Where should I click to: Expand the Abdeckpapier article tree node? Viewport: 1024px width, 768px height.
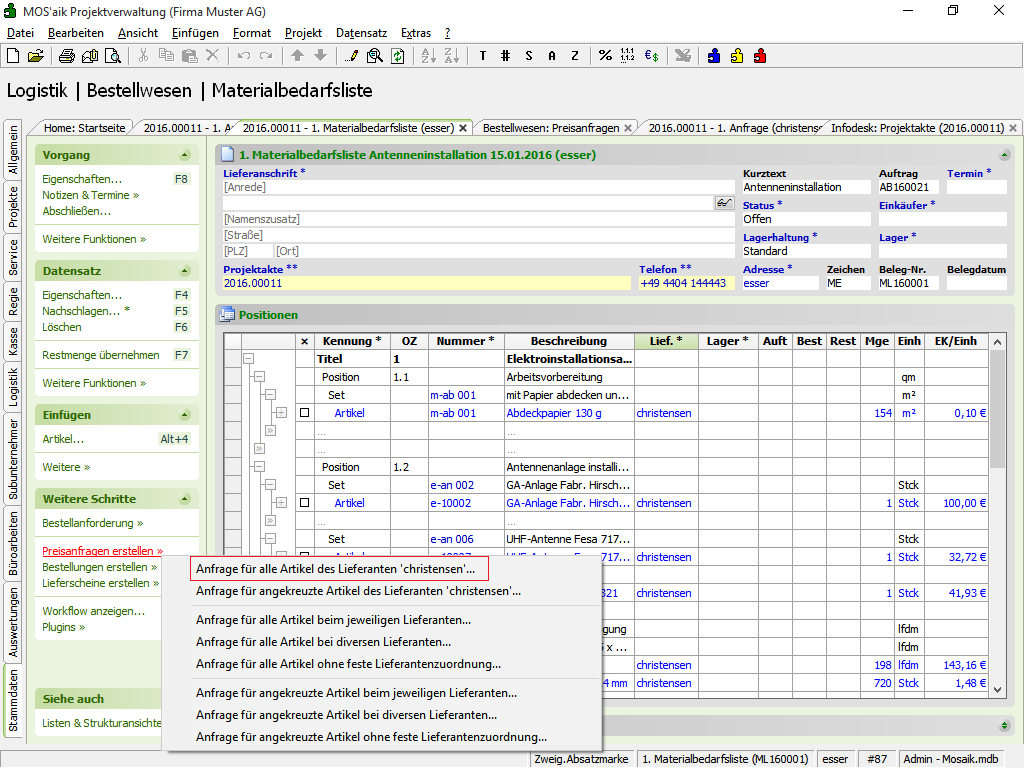click(281, 413)
